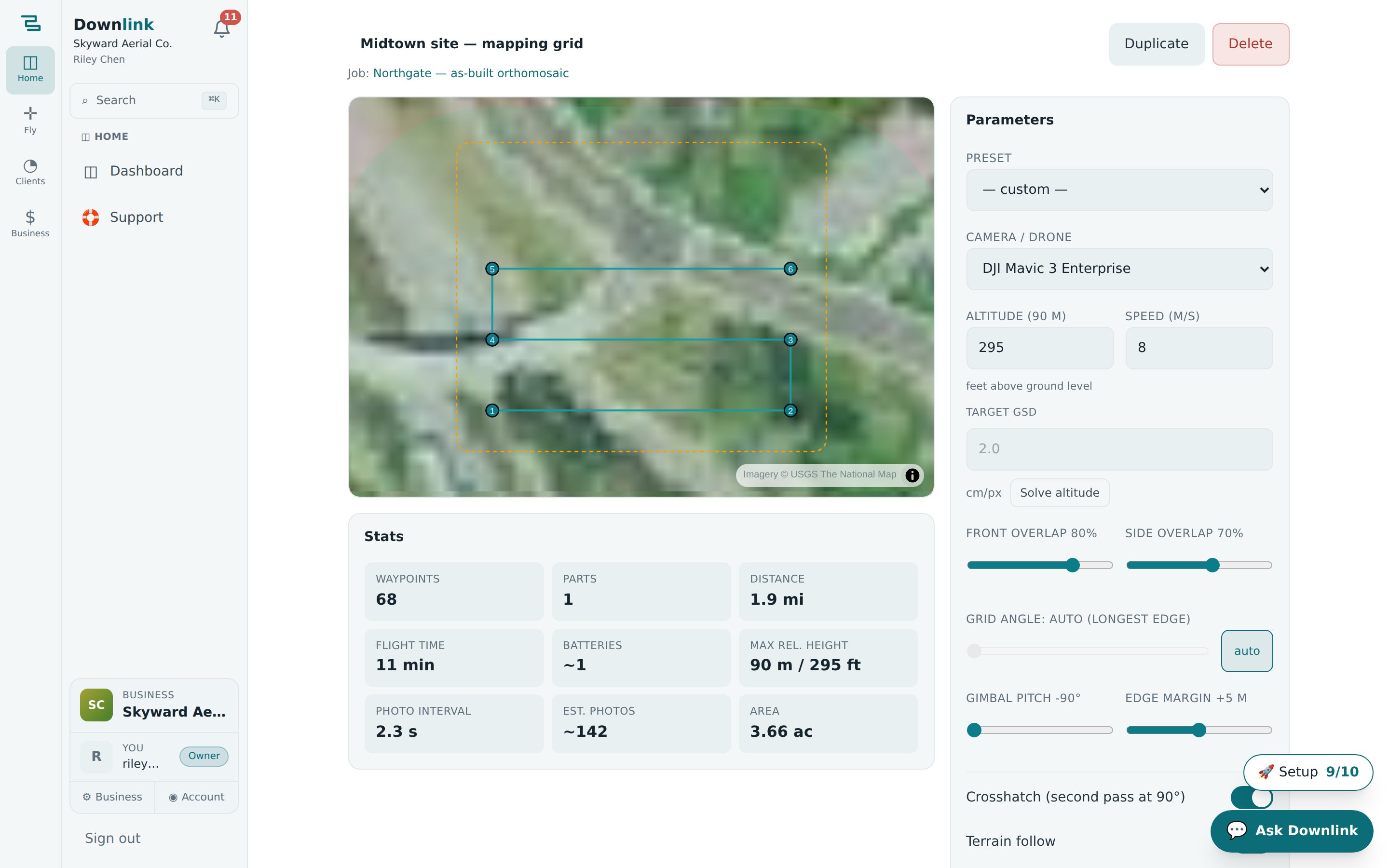The width and height of the screenshot is (1389, 868).
Task: Open the Preset dropdown
Action: 1119,190
